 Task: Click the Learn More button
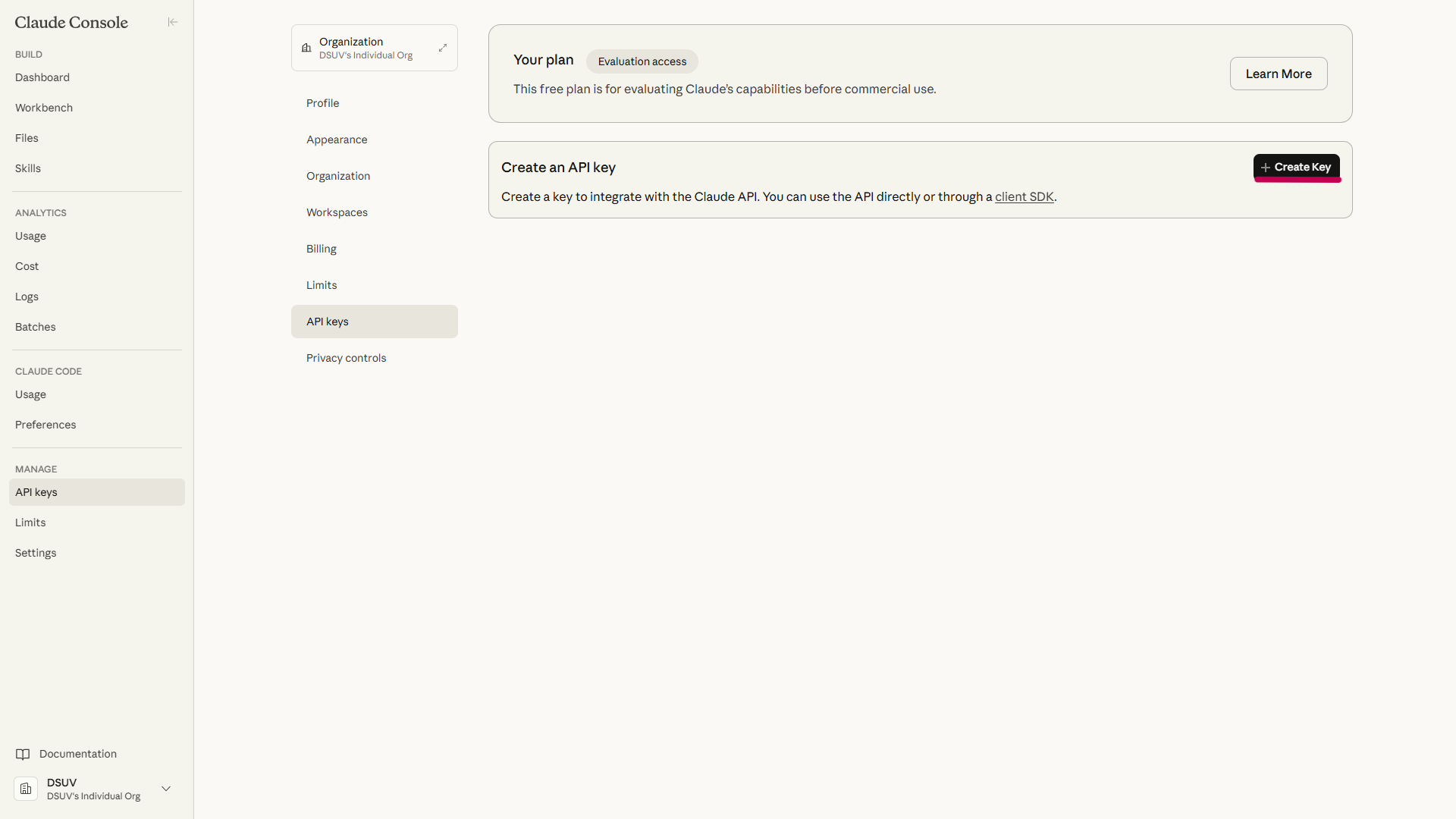[x=1278, y=74]
